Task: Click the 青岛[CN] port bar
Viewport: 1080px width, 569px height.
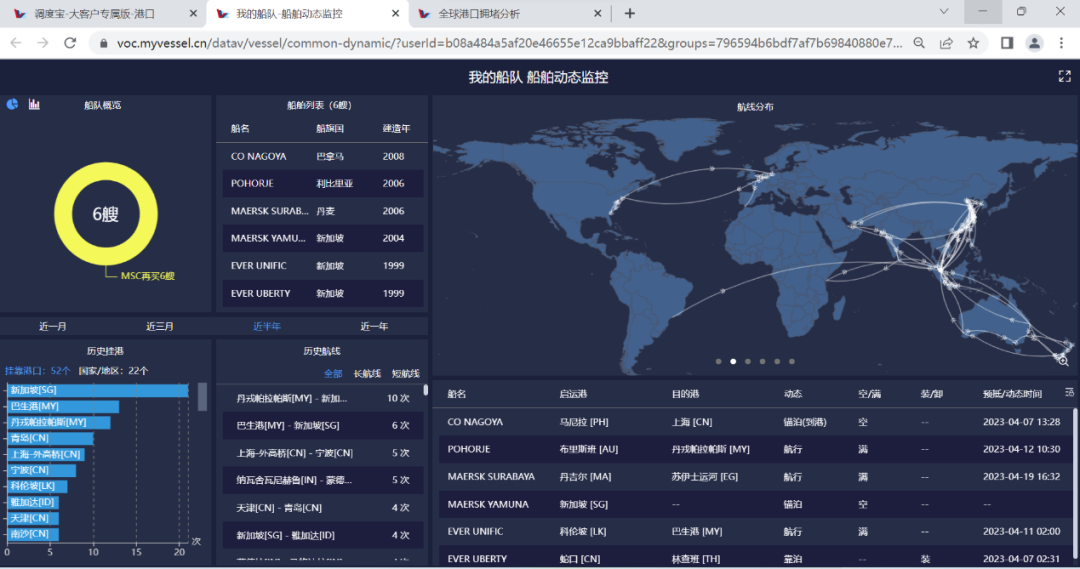Action: [50, 438]
